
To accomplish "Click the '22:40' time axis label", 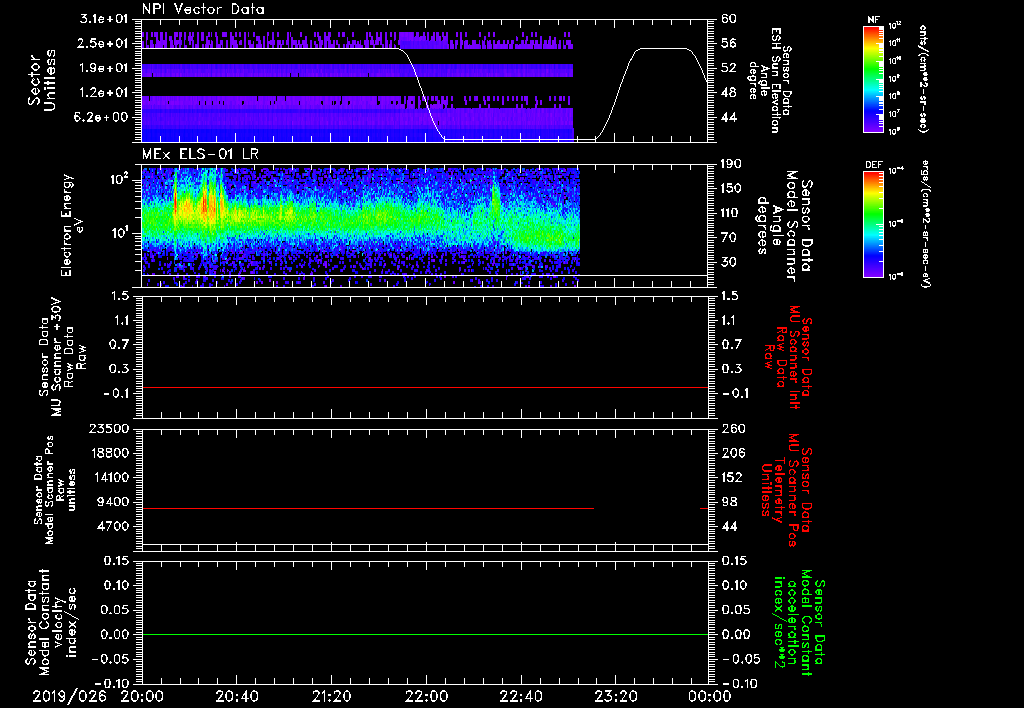I will (x=520, y=696).
